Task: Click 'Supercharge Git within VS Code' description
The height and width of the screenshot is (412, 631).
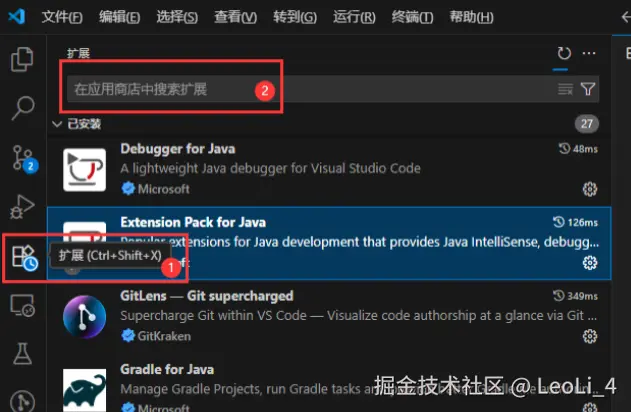Action: coord(358,315)
